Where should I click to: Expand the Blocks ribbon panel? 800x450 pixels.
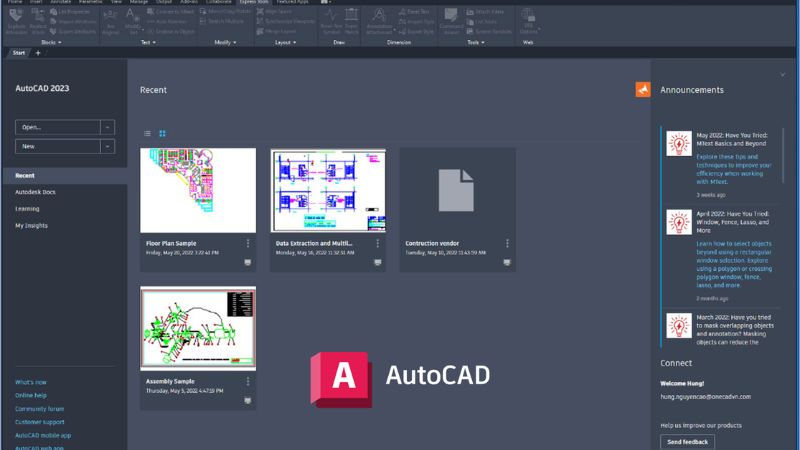click(x=51, y=42)
